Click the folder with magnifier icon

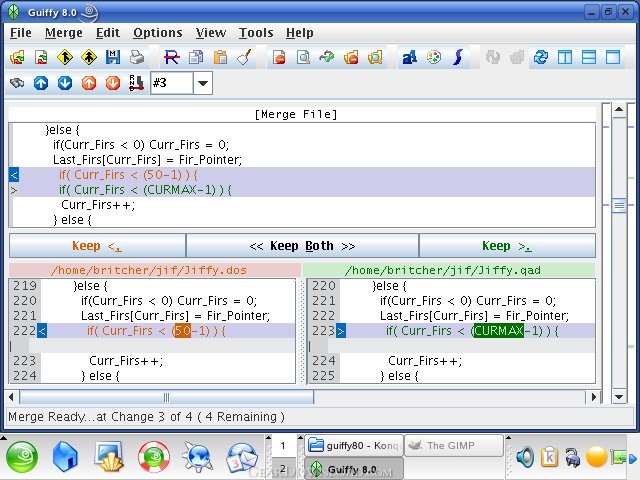coord(375,57)
